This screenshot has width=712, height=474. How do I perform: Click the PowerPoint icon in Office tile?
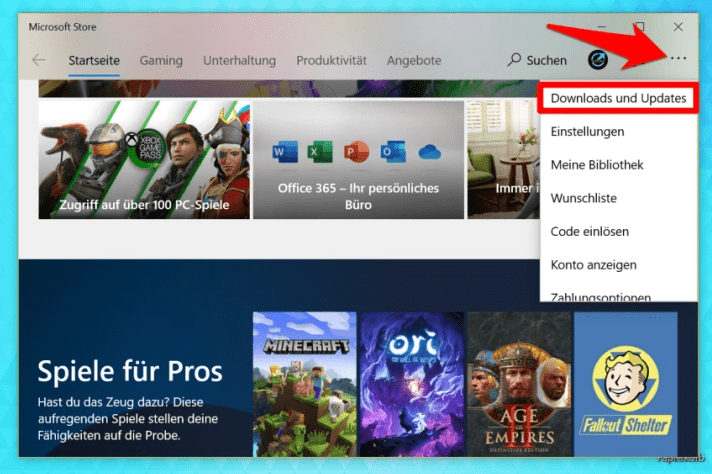pyautogui.click(x=356, y=152)
